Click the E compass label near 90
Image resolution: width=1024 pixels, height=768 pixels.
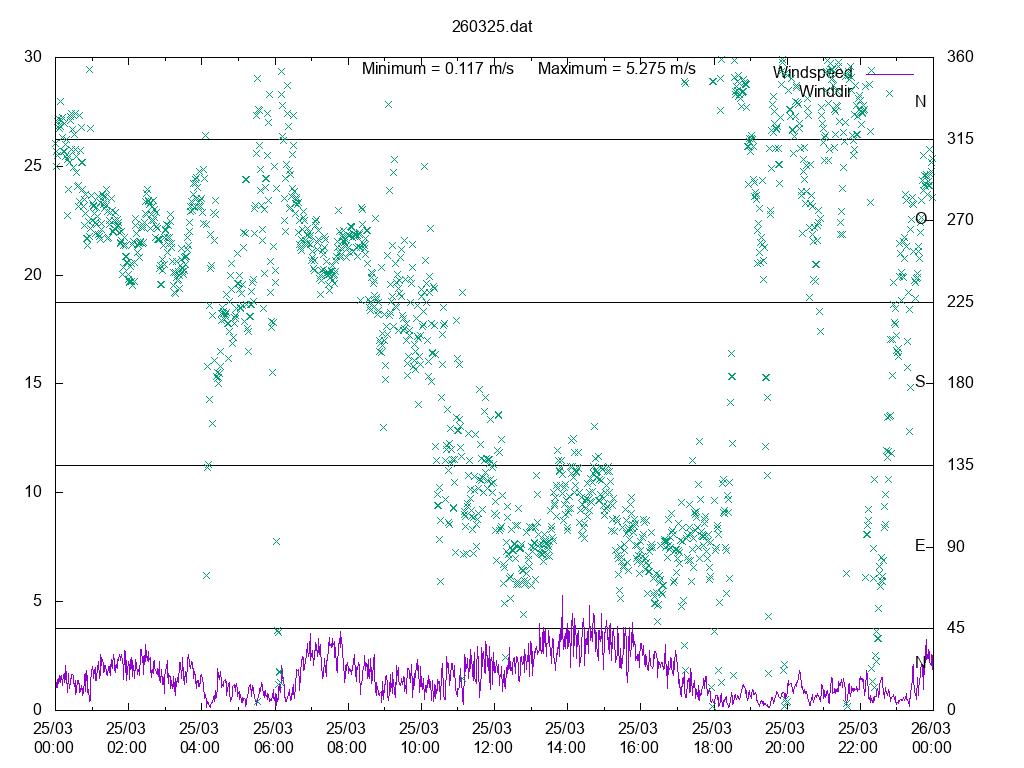coord(920,546)
